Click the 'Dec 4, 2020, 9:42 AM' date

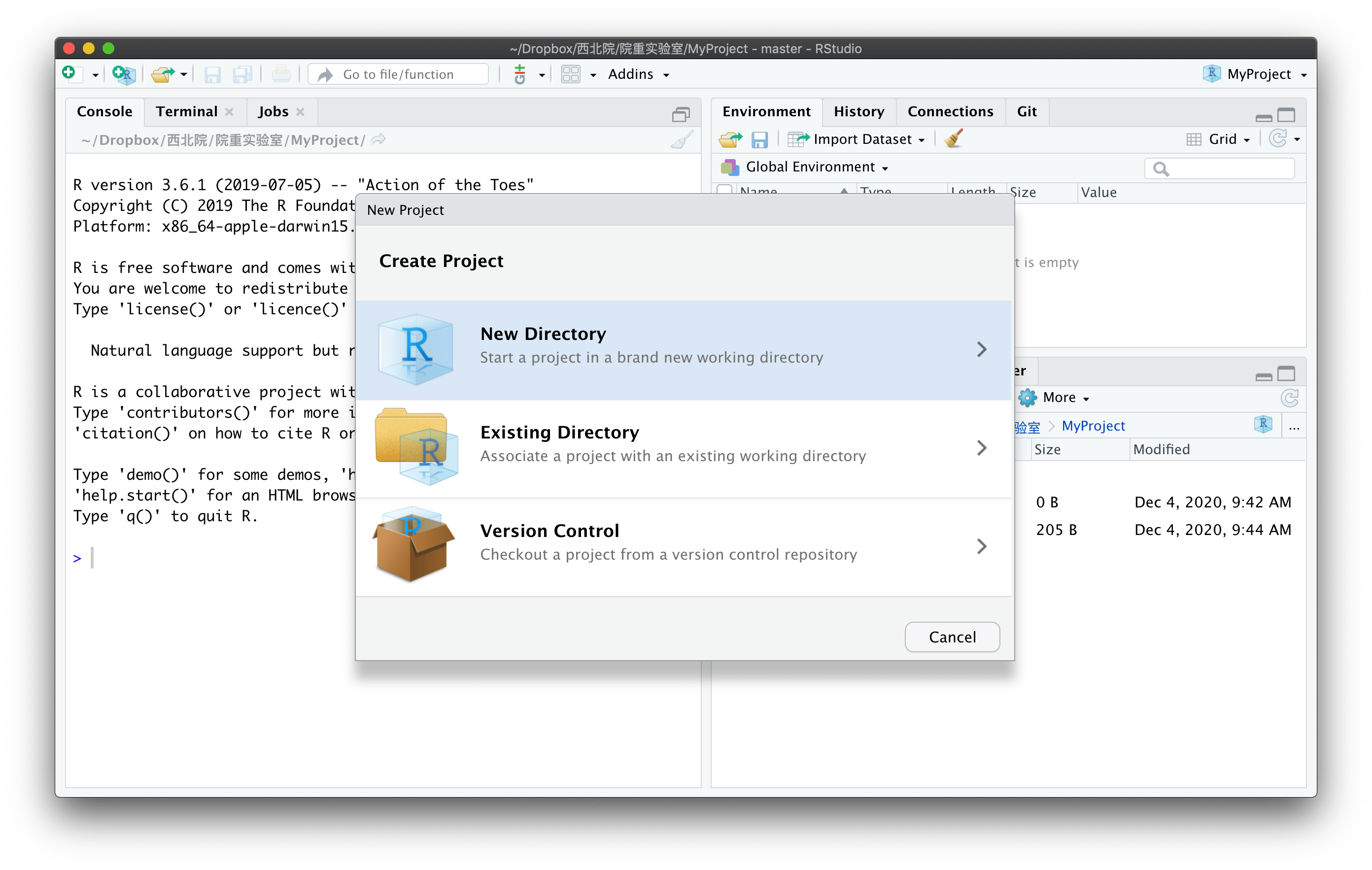click(x=1212, y=502)
